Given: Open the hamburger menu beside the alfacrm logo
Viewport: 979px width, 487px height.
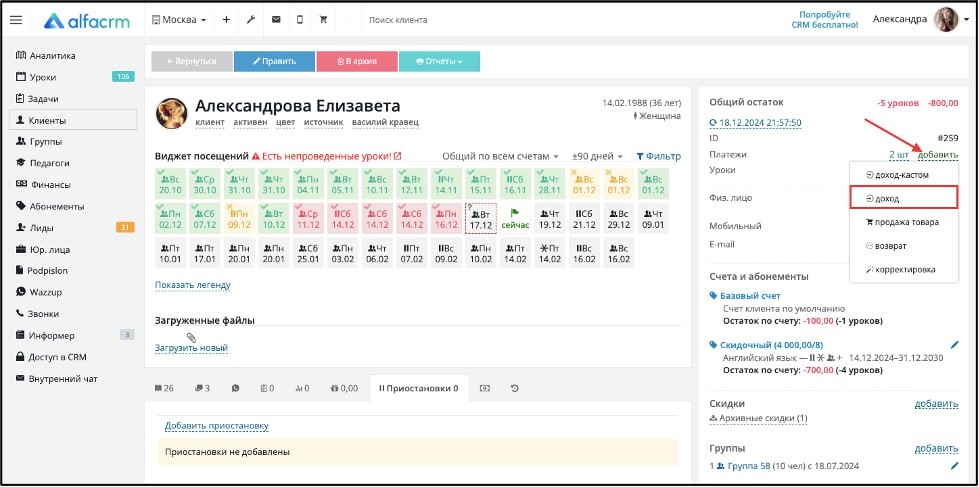Looking at the screenshot, I should (16, 20).
